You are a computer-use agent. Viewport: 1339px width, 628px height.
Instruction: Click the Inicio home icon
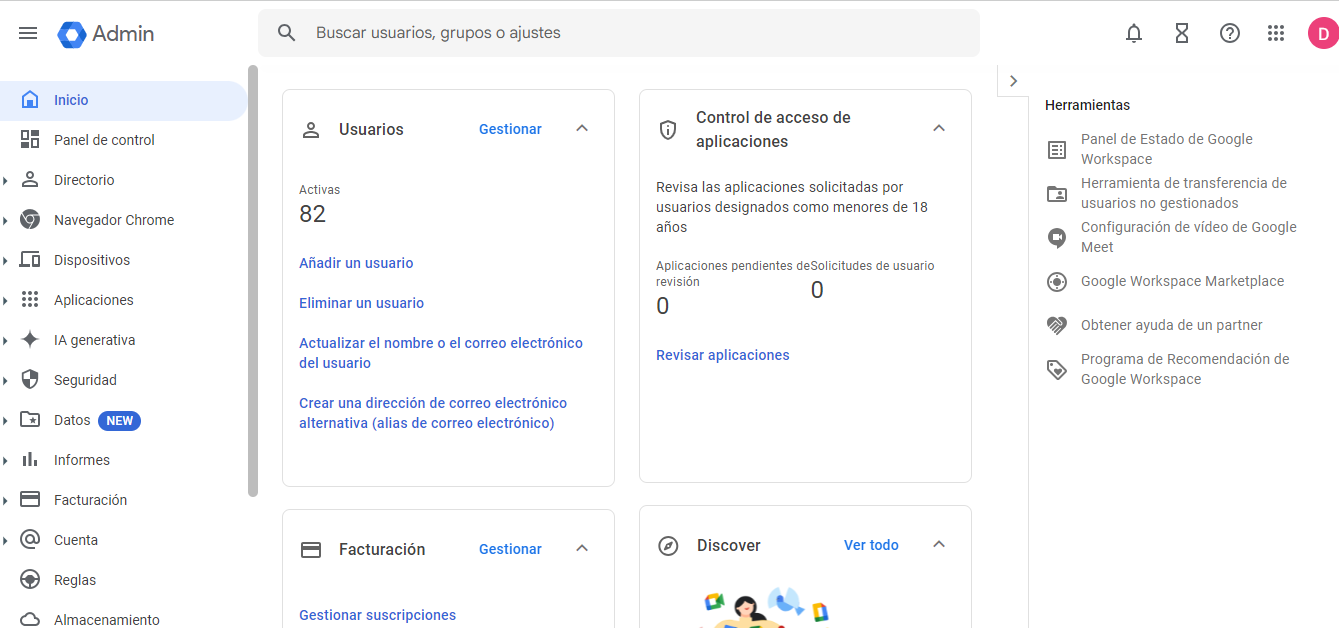[30, 100]
